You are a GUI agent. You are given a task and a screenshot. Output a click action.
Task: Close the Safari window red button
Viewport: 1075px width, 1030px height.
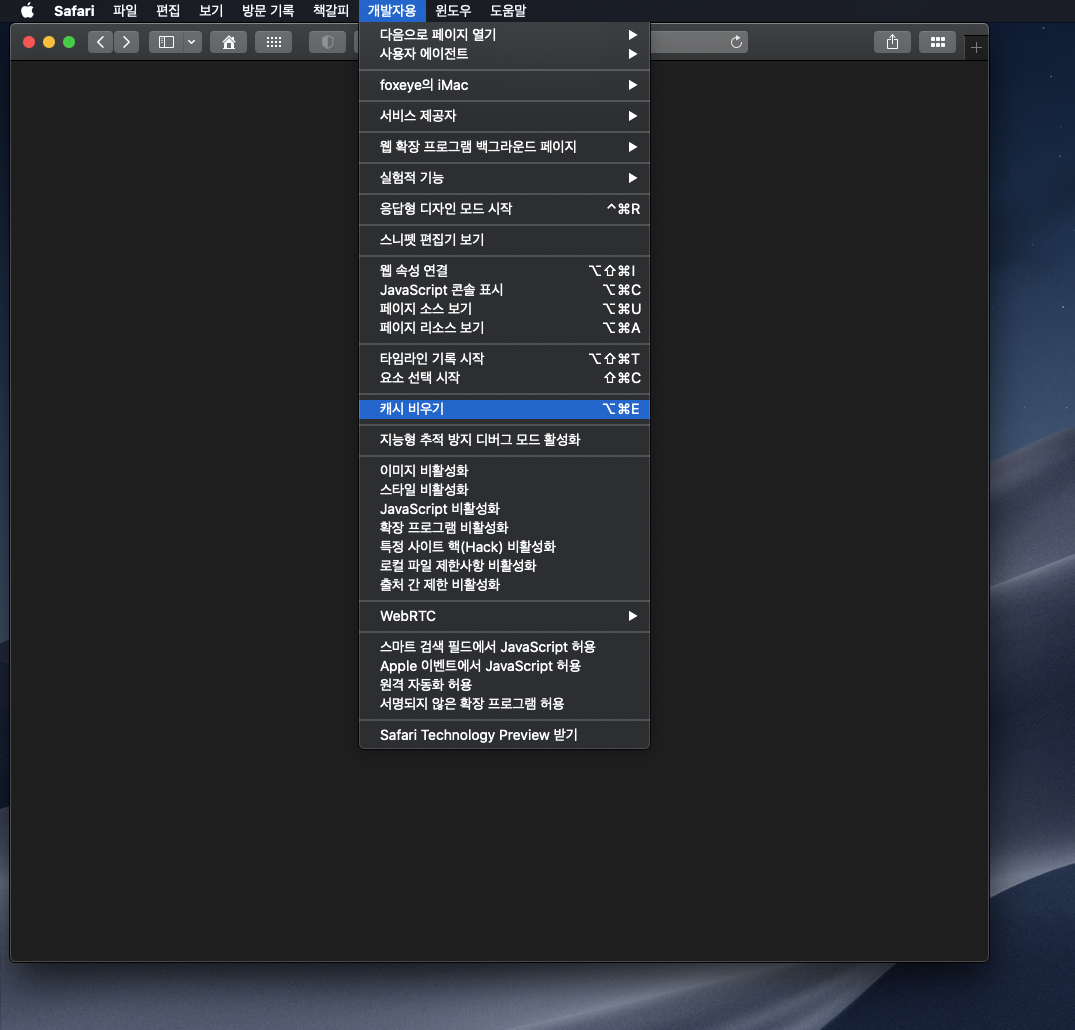click(x=29, y=42)
